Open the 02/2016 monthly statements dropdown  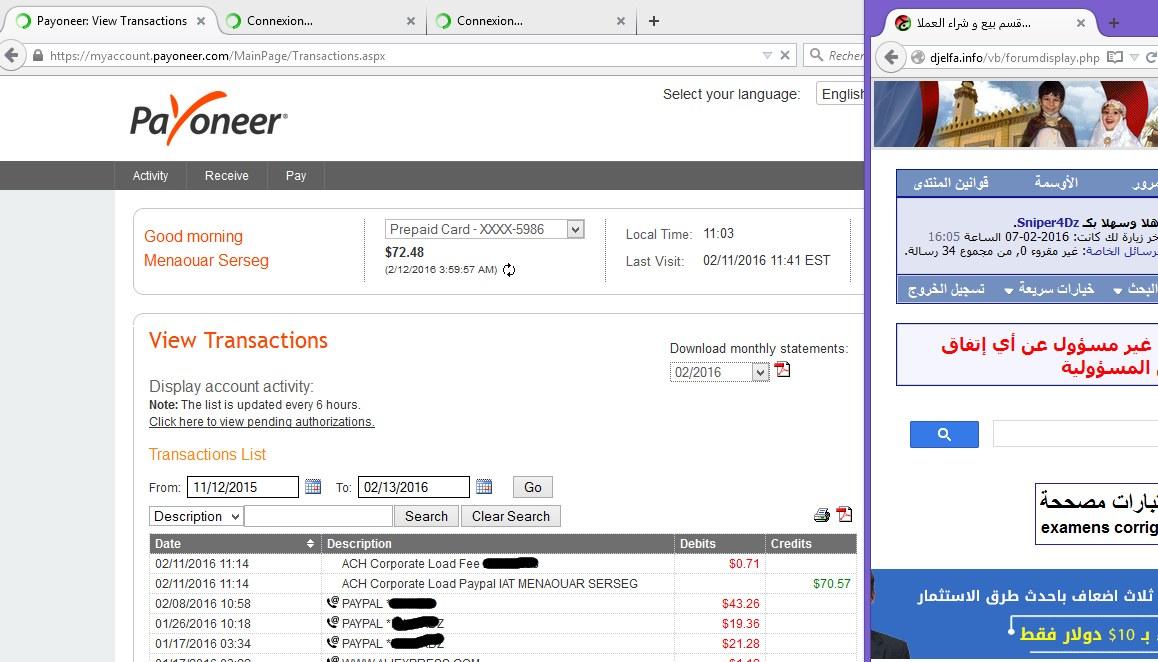760,372
